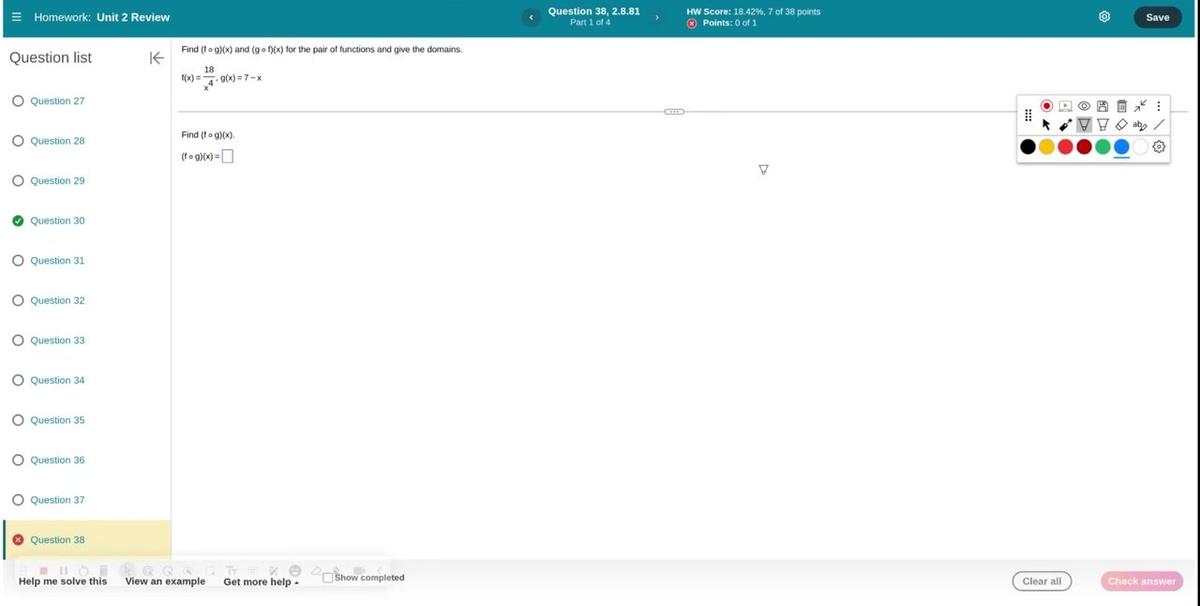The image size is (1200, 606).
Task: Start recording with the red record icon
Action: click(1047, 105)
